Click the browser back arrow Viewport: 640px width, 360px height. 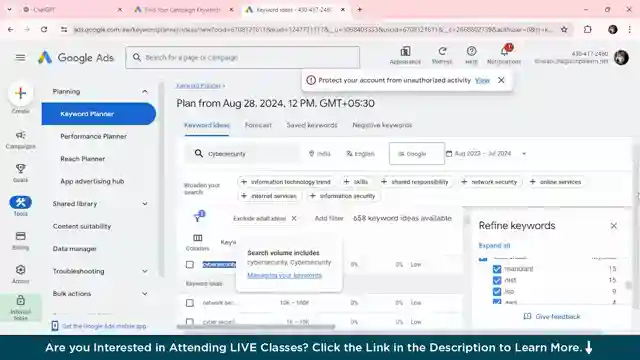point(11,29)
